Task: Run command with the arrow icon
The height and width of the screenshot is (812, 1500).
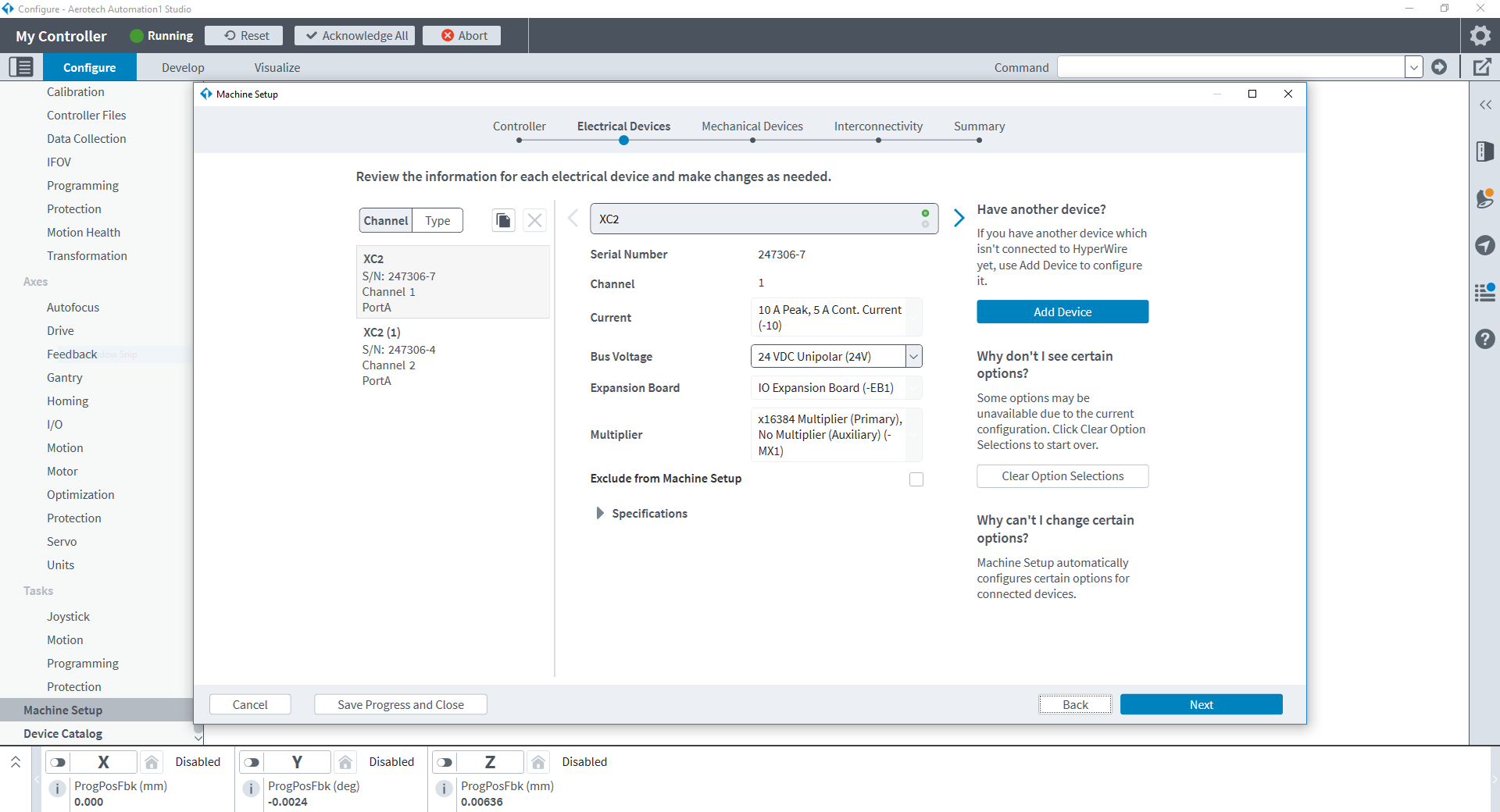Action: coord(1439,67)
